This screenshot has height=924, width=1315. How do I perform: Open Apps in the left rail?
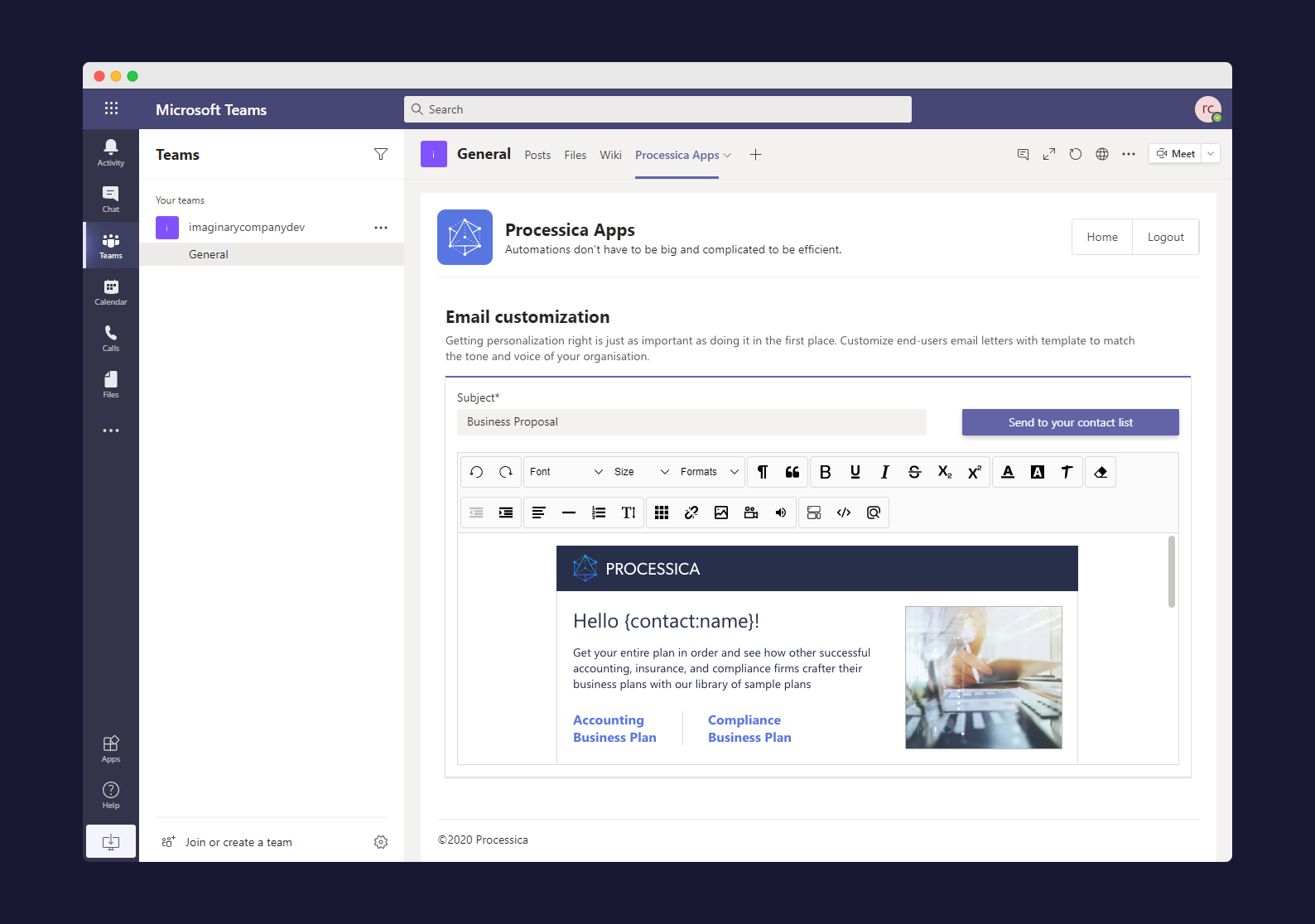(x=111, y=749)
